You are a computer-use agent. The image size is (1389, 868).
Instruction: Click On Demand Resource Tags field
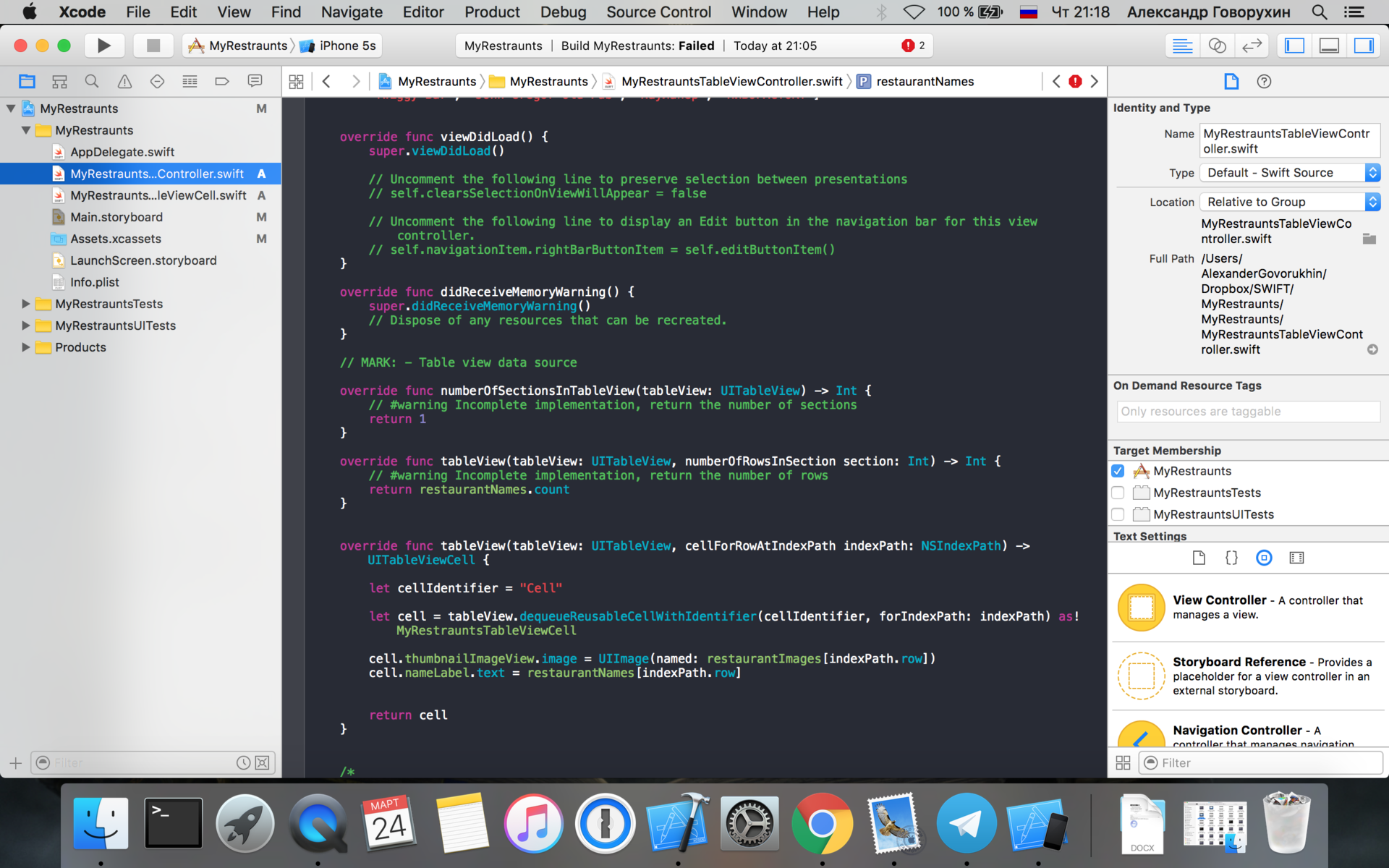click(1248, 412)
